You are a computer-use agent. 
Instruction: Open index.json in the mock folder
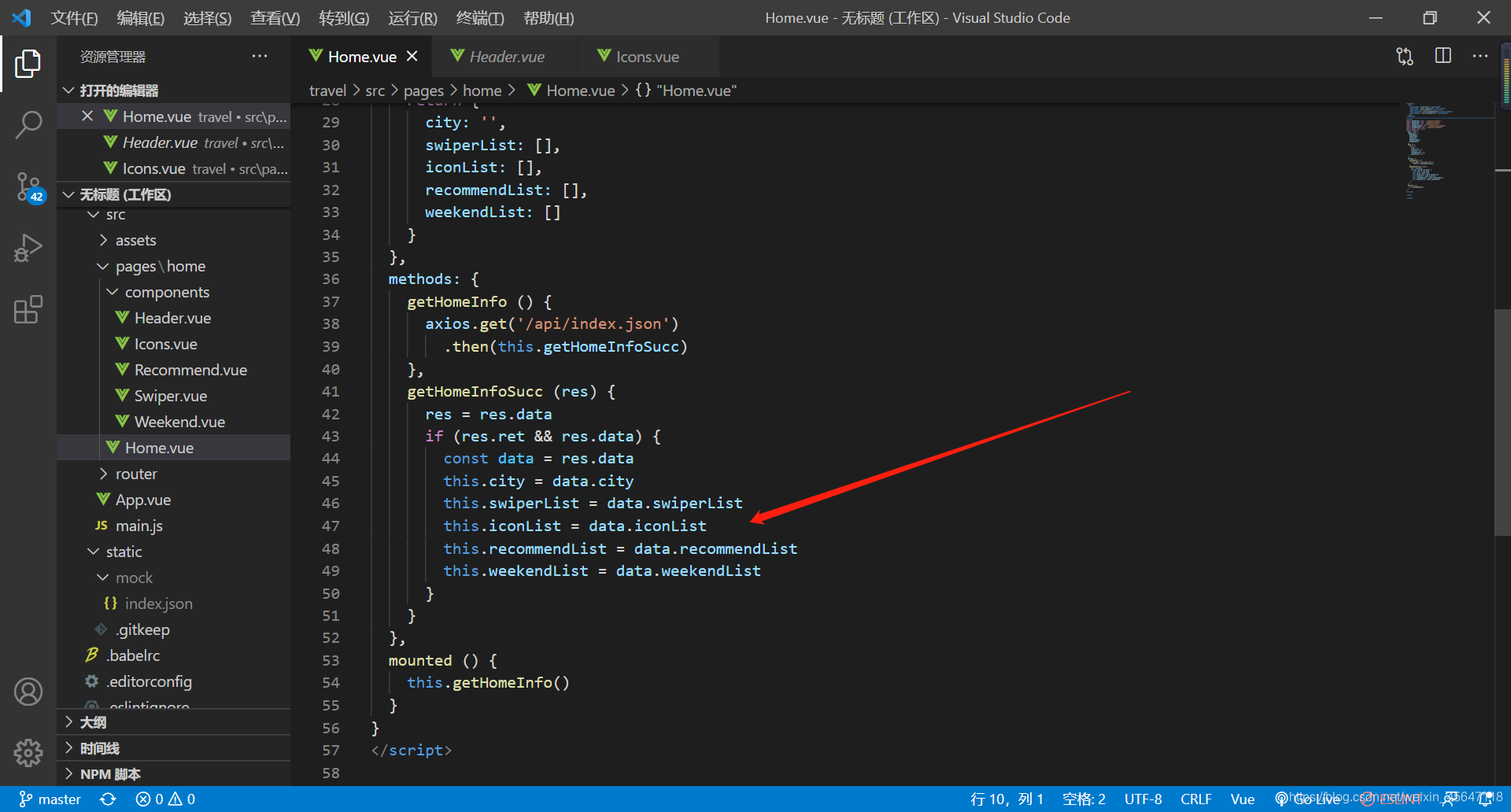tap(173, 603)
